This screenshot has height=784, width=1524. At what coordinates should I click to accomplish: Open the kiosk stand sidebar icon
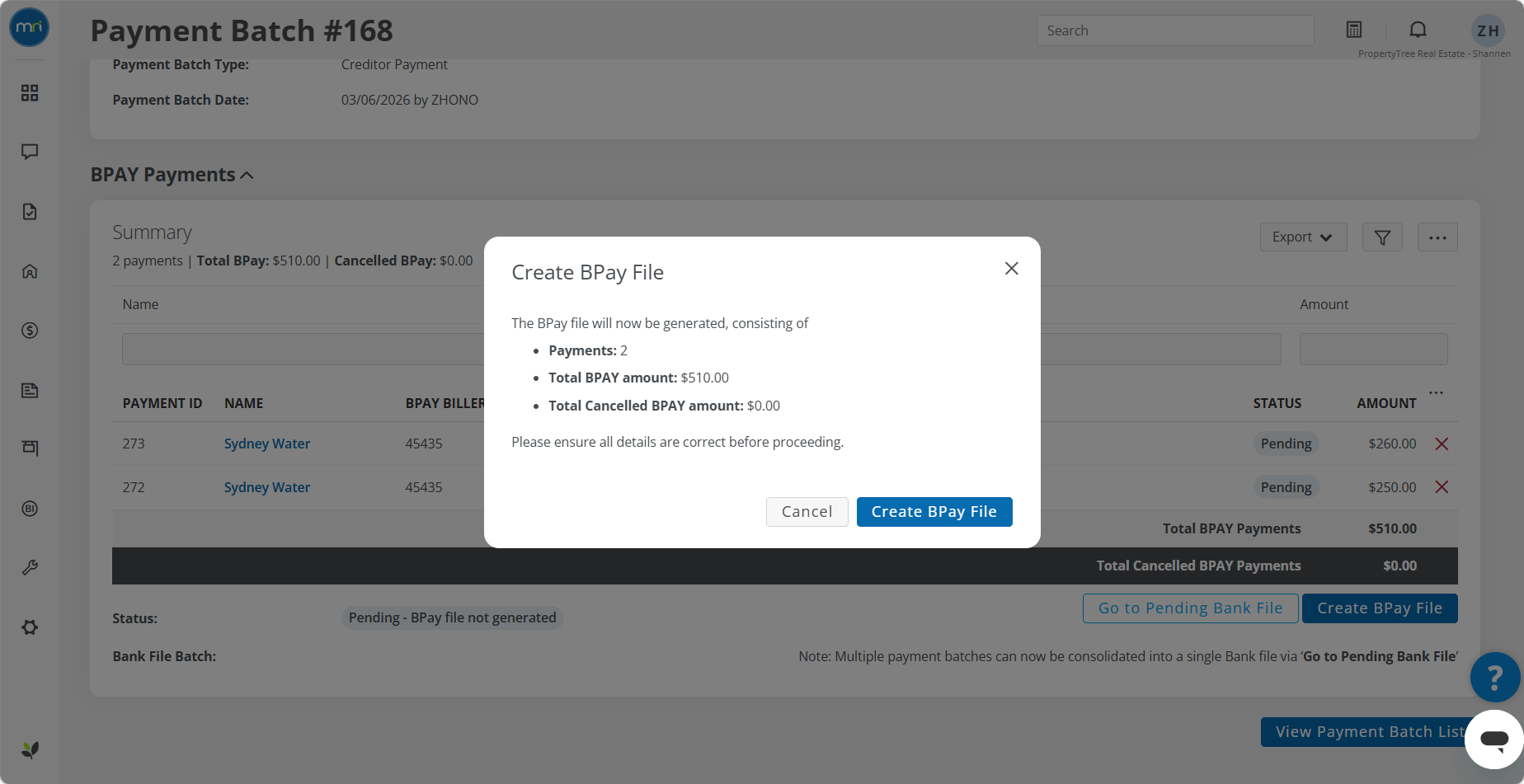[x=30, y=448]
